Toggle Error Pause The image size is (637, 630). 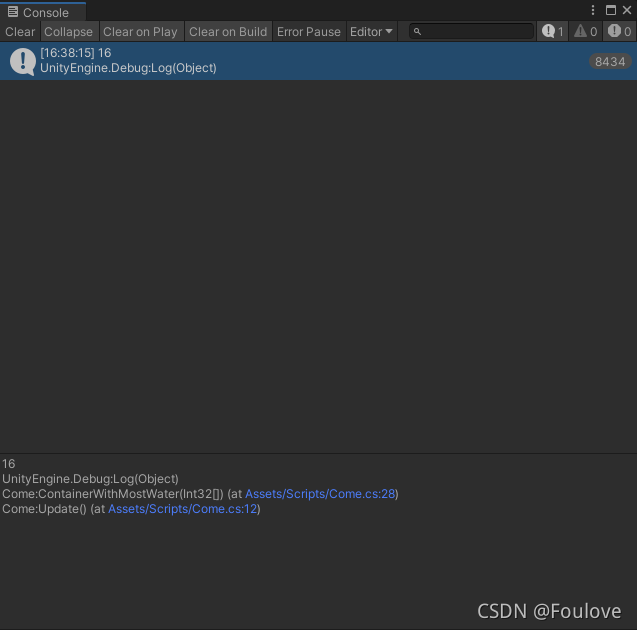pyautogui.click(x=309, y=32)
